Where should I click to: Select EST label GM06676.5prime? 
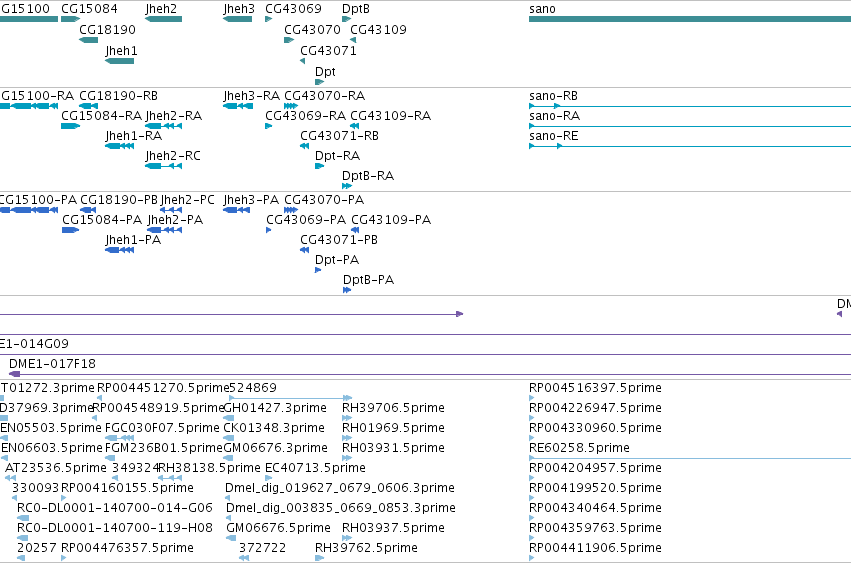pyautogui.click(x=278, y=528)
